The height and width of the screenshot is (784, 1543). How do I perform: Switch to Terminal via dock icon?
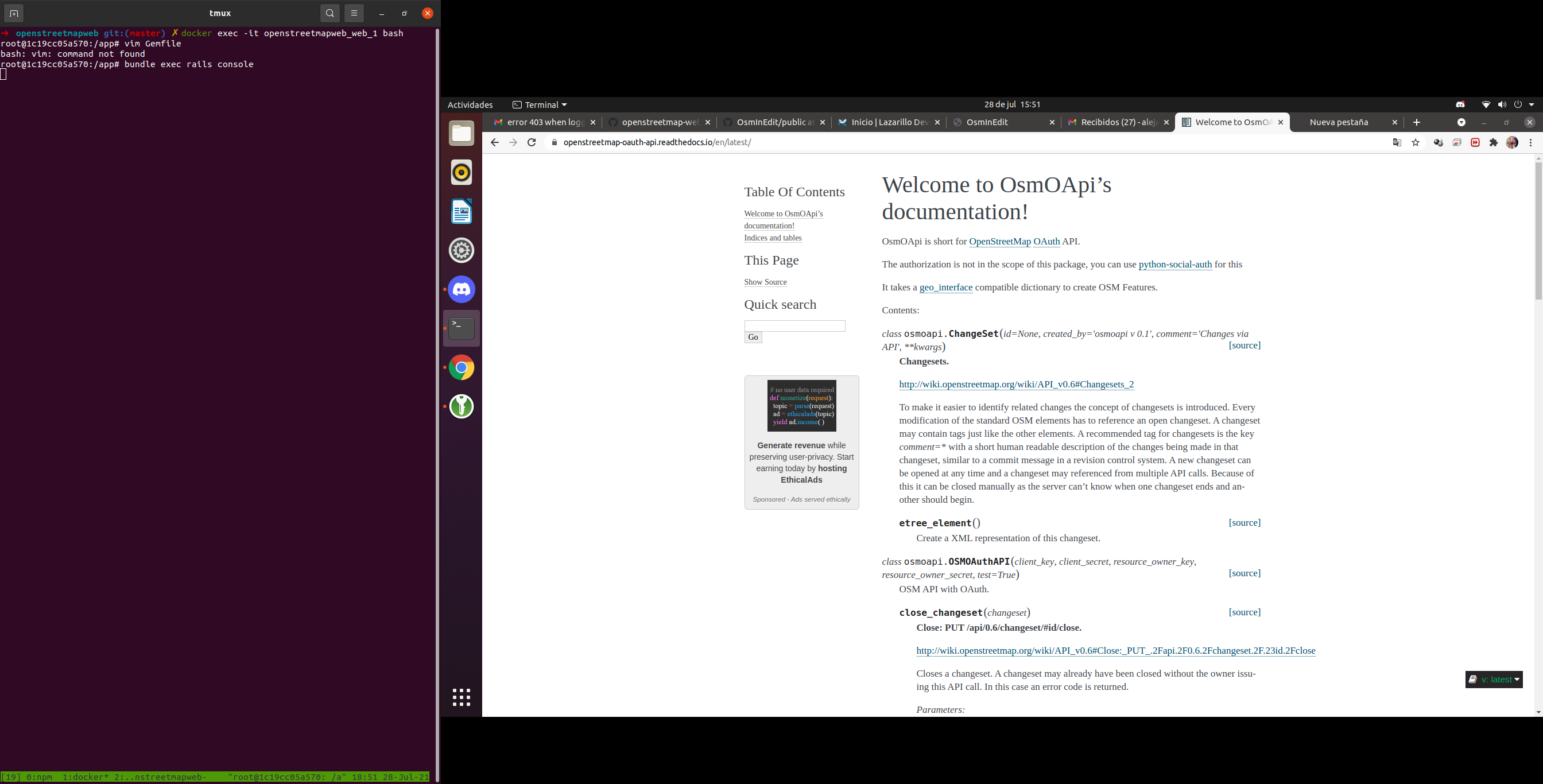[461, 328]
